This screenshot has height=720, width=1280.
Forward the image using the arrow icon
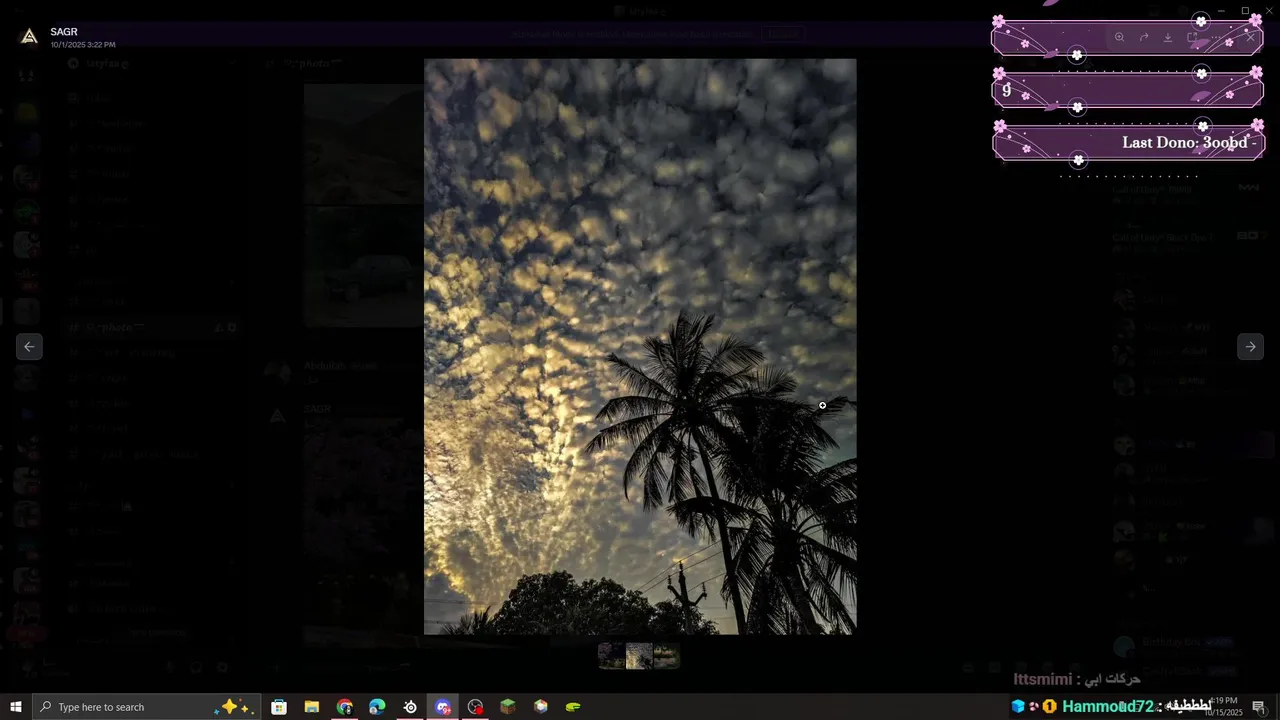point(1144,37)
